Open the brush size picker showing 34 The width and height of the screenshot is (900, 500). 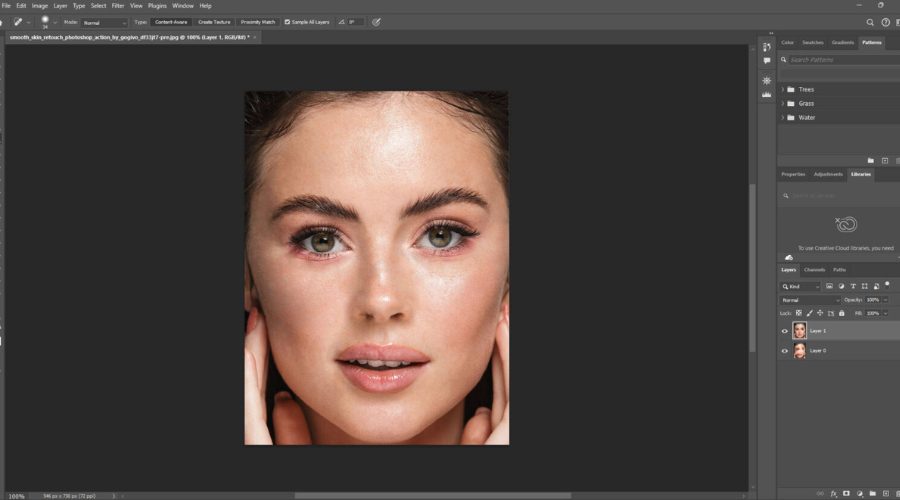(48, 22)
